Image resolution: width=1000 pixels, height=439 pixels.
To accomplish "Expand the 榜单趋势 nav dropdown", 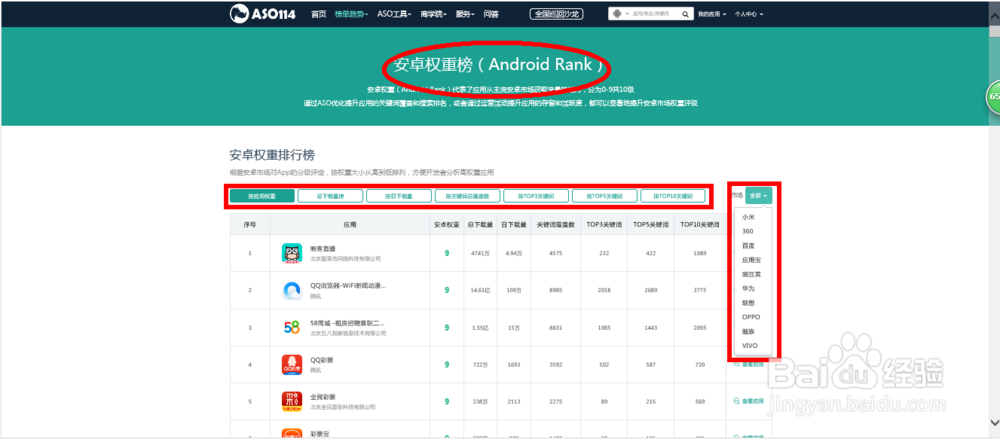I will tap(351, 13).
